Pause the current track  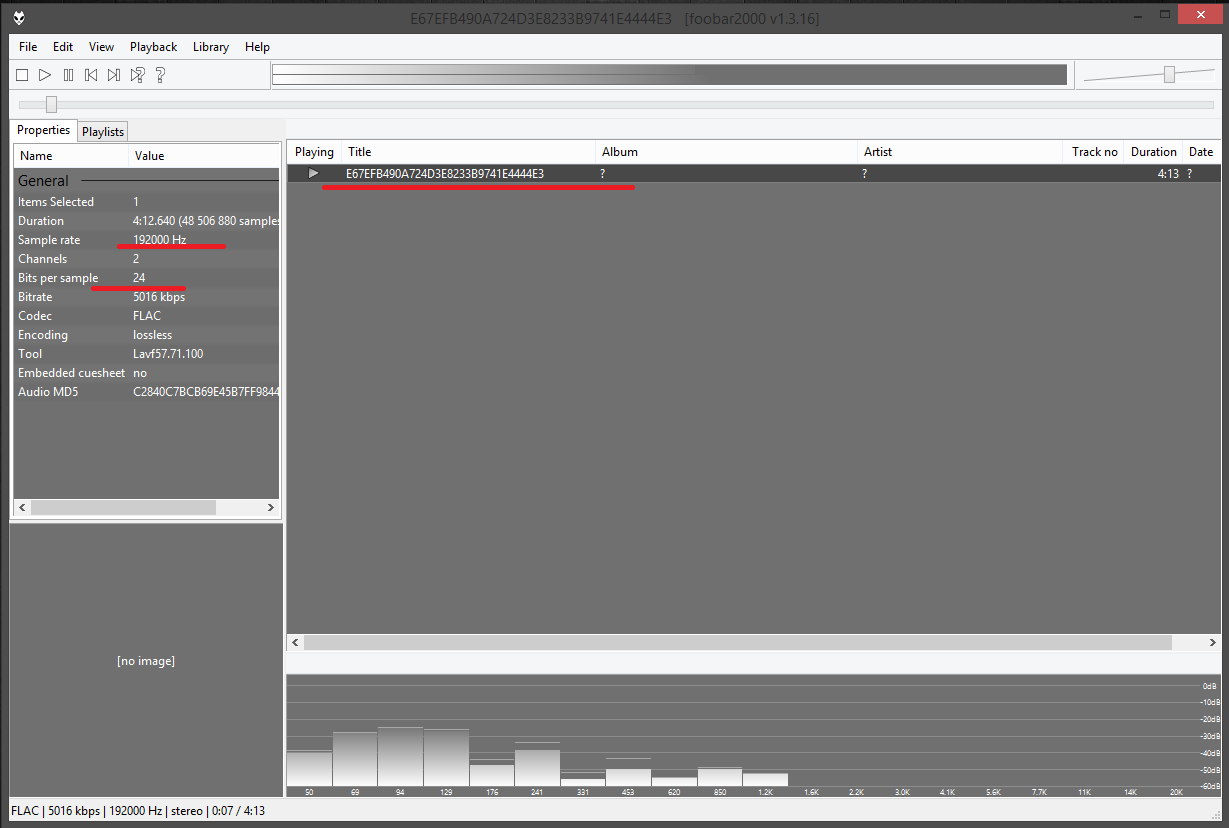click(68, 75)
